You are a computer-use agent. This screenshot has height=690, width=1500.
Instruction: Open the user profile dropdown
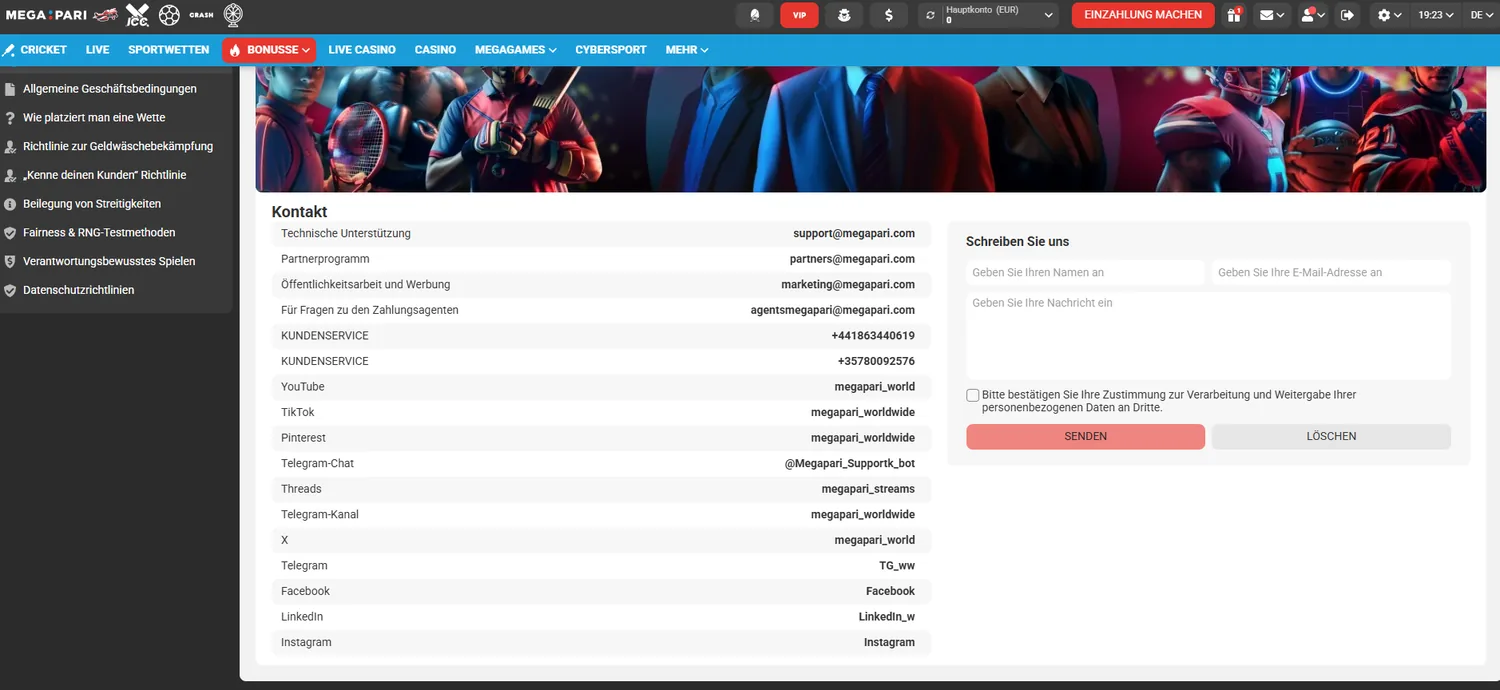(x=1313, y=15)
